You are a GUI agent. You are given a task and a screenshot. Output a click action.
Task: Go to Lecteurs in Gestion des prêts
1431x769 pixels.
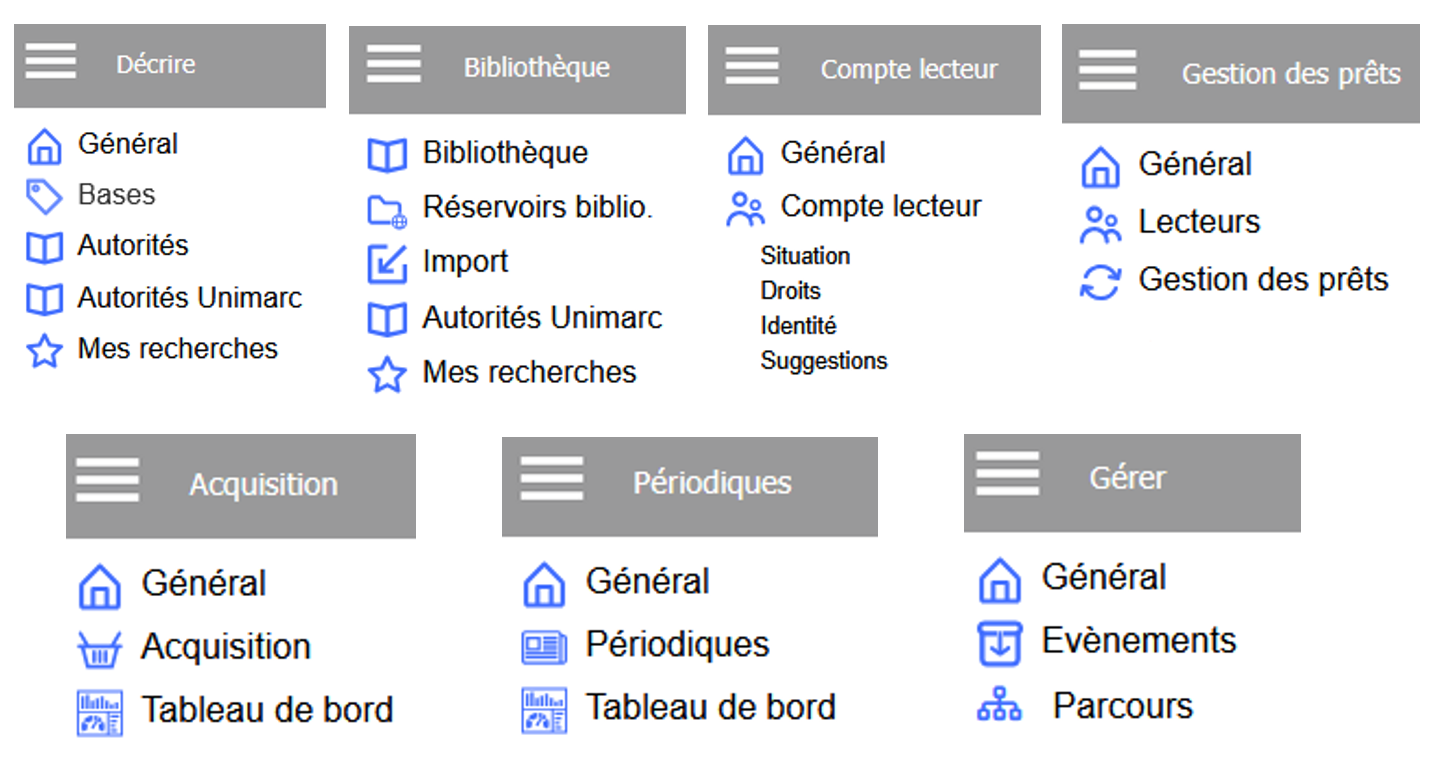click(1199, 222)
